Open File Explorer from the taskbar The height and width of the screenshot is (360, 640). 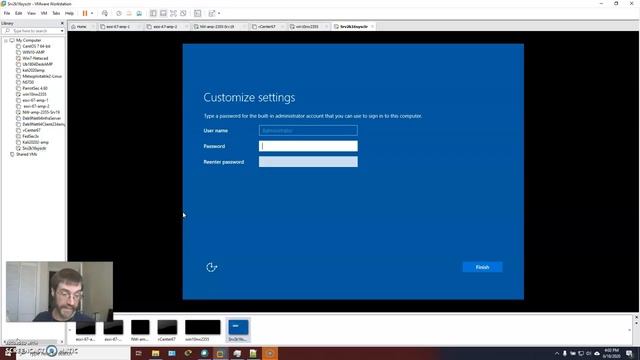click(x=155, y=353)
